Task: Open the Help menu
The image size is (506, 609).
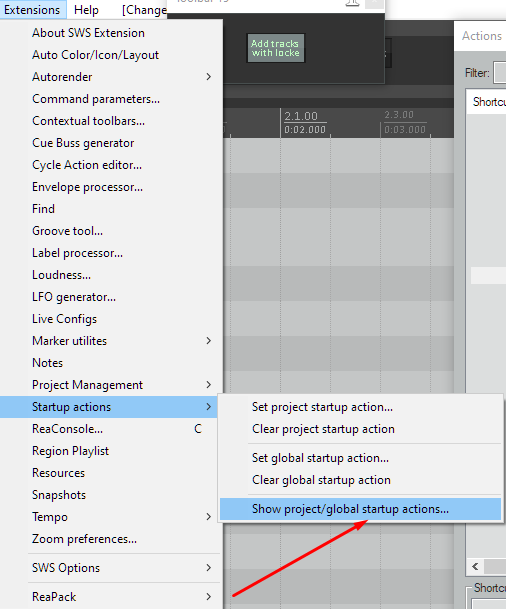Action: coord(86,9)
